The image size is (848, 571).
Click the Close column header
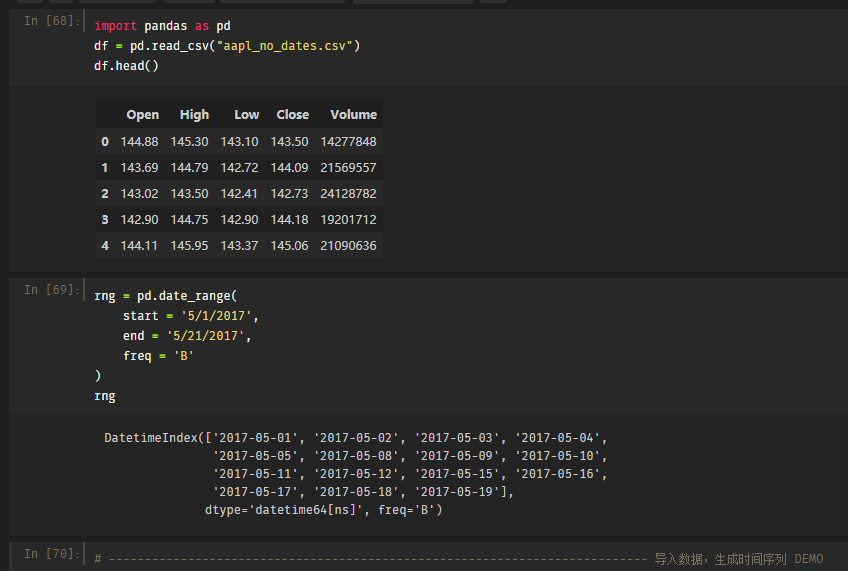click(x=293, y=115)
